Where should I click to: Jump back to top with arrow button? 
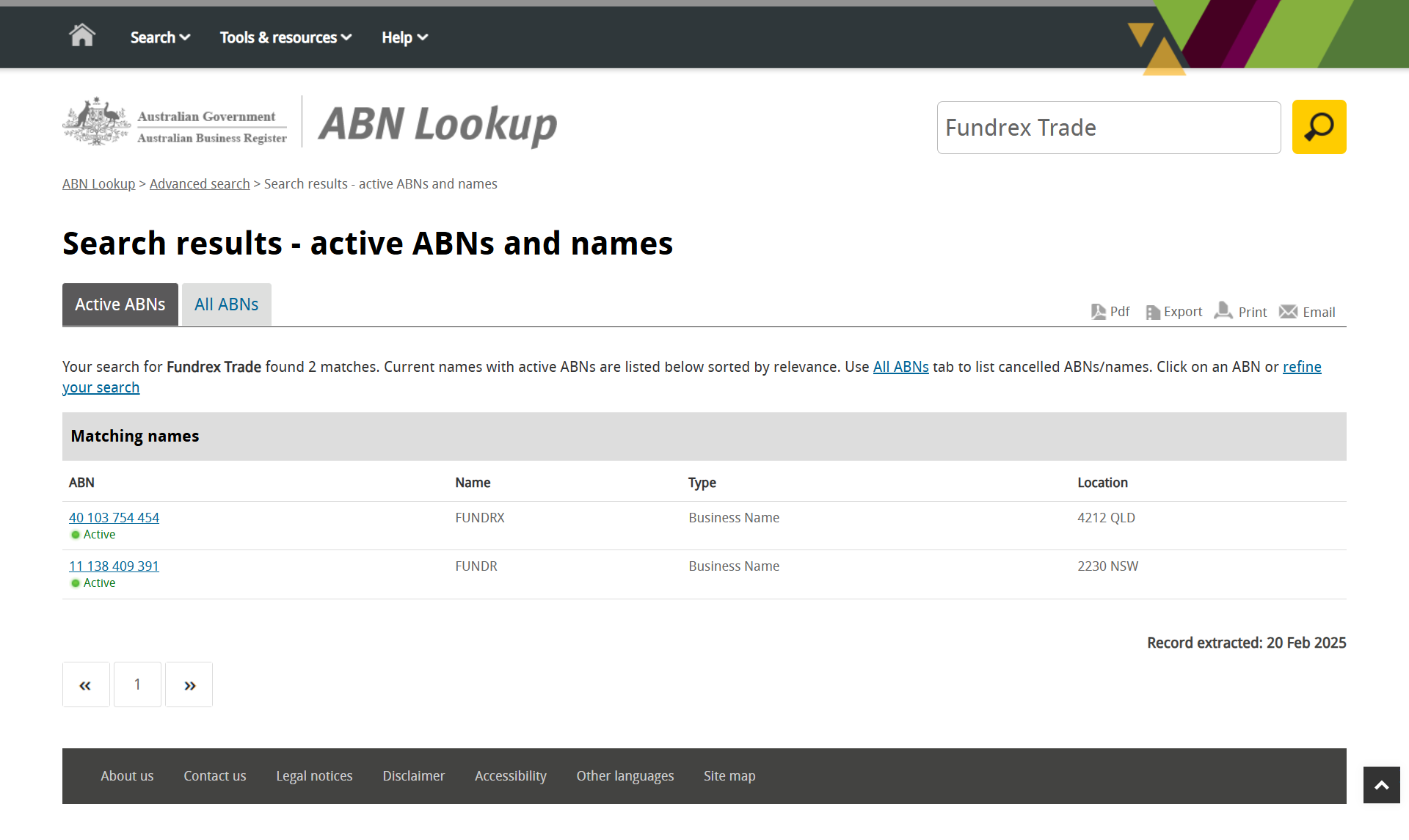(1382, 785)
